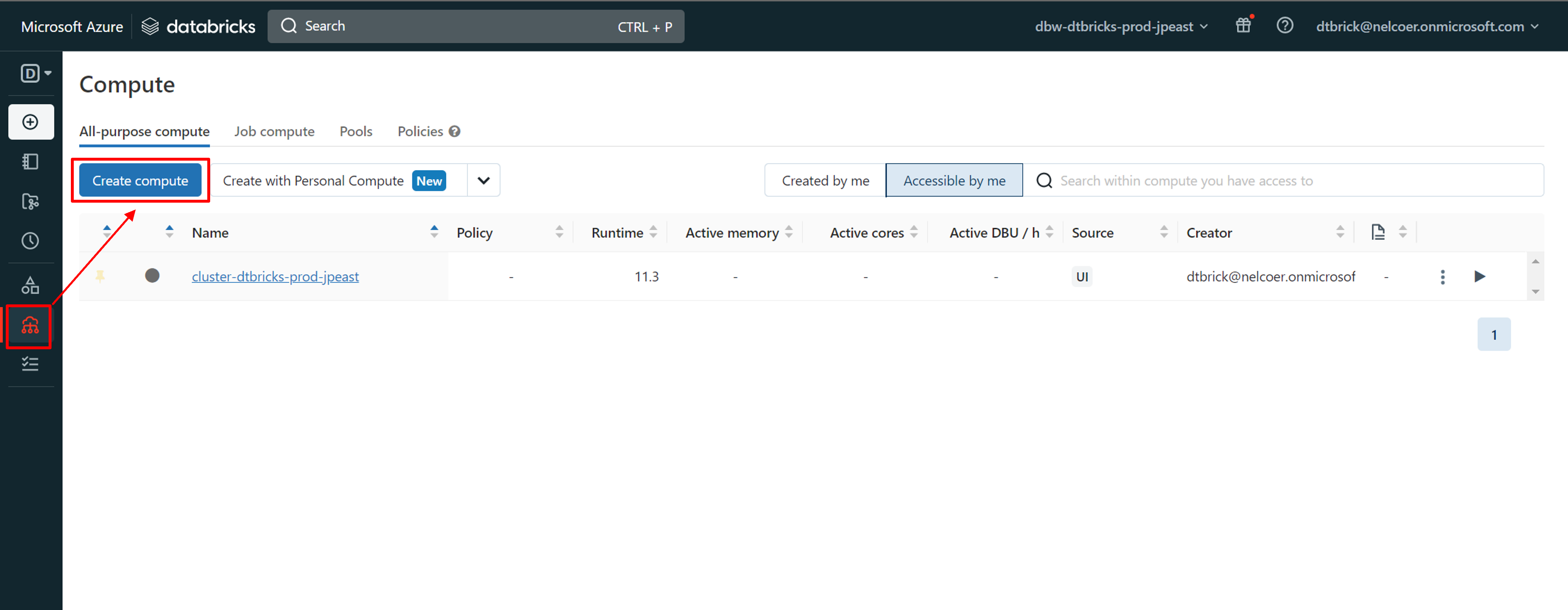Select the Accessible by me filter
Viewport: 1568px width, 610px height.
tap(954, 181)
